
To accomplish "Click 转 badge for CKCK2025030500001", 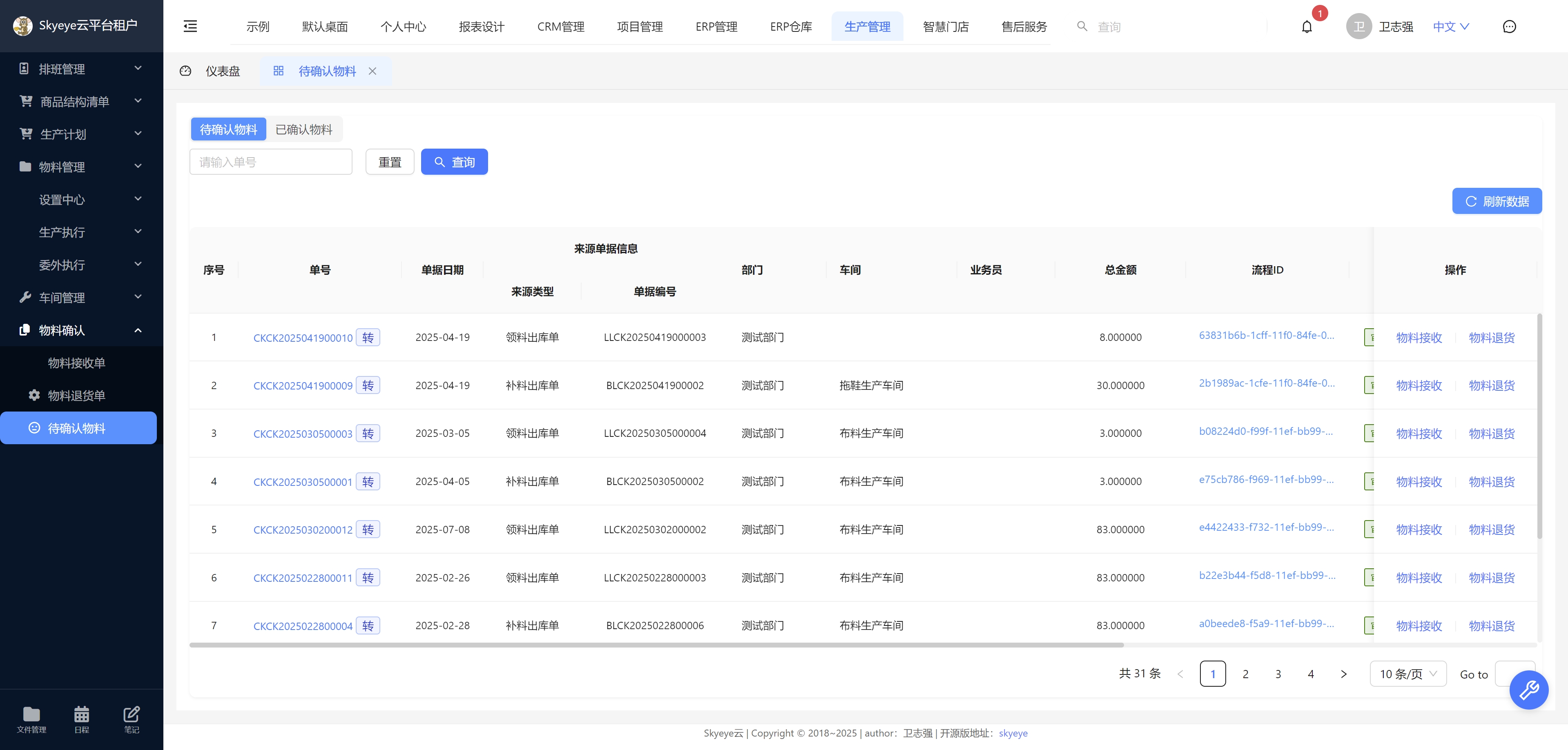I will [368, 481].
